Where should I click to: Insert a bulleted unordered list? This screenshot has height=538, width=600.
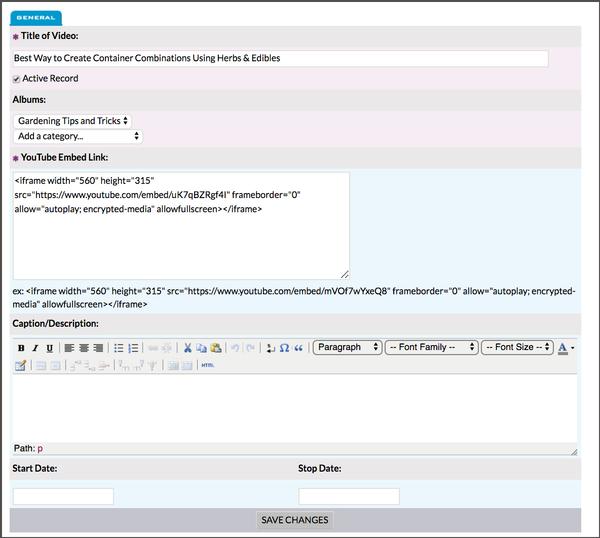click(119, 348)
